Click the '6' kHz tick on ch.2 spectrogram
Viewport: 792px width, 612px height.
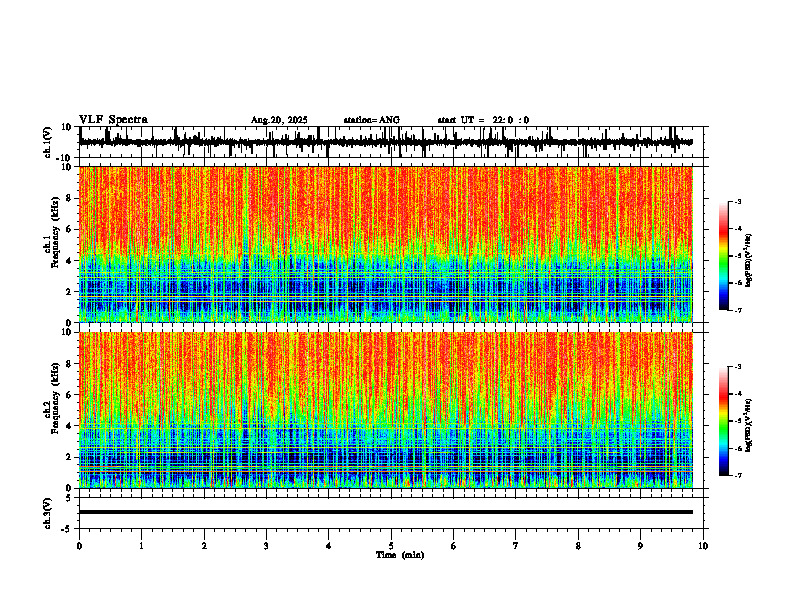point(69,395)
